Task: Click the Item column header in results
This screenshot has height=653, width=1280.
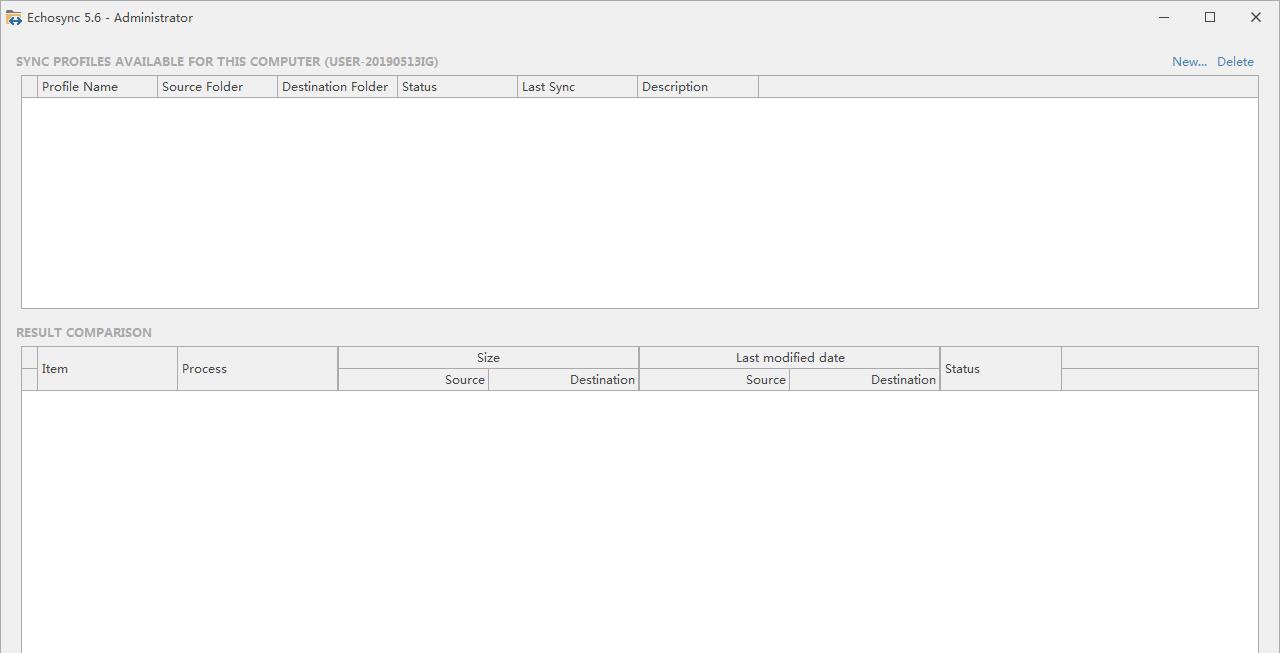Action: (x=105, y=368)
